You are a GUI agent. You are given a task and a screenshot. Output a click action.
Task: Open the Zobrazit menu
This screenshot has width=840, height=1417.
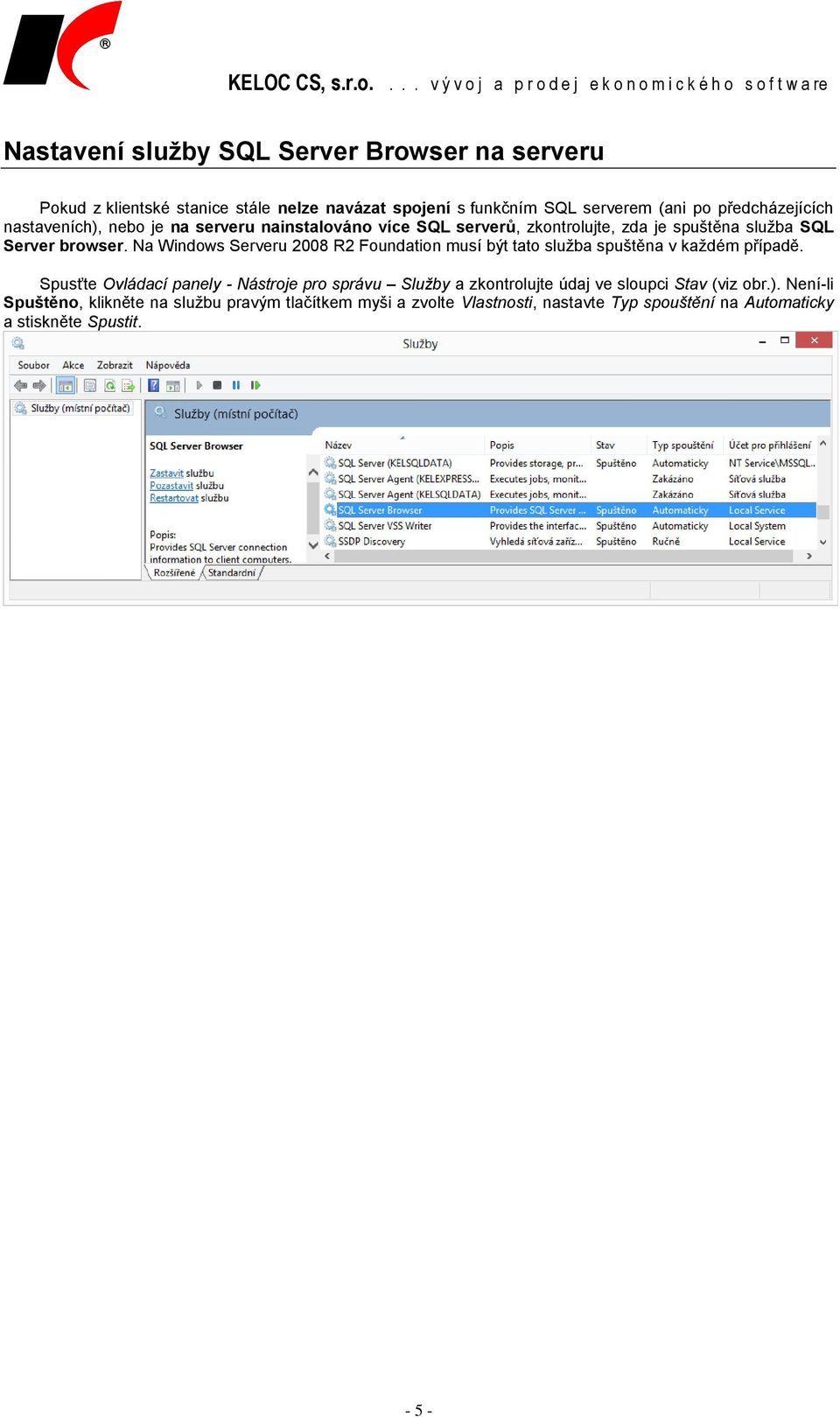point(115,365)
